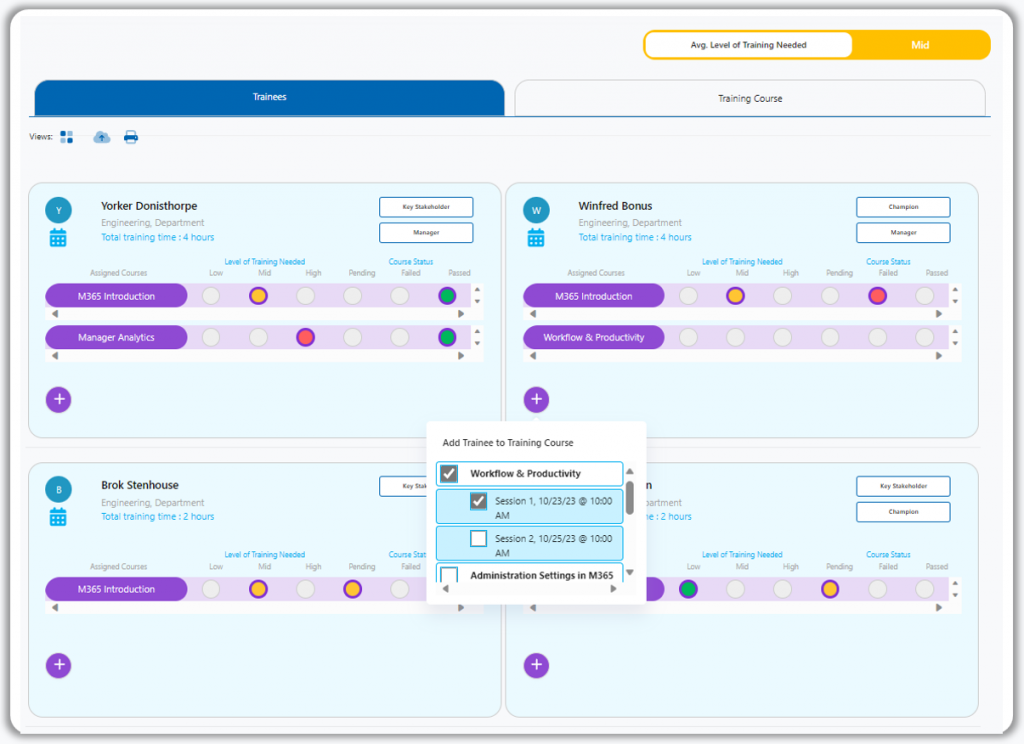Click Winfred Bonus's Champion button
This screenshot has width=1024, height=744.
click(902, 207)
